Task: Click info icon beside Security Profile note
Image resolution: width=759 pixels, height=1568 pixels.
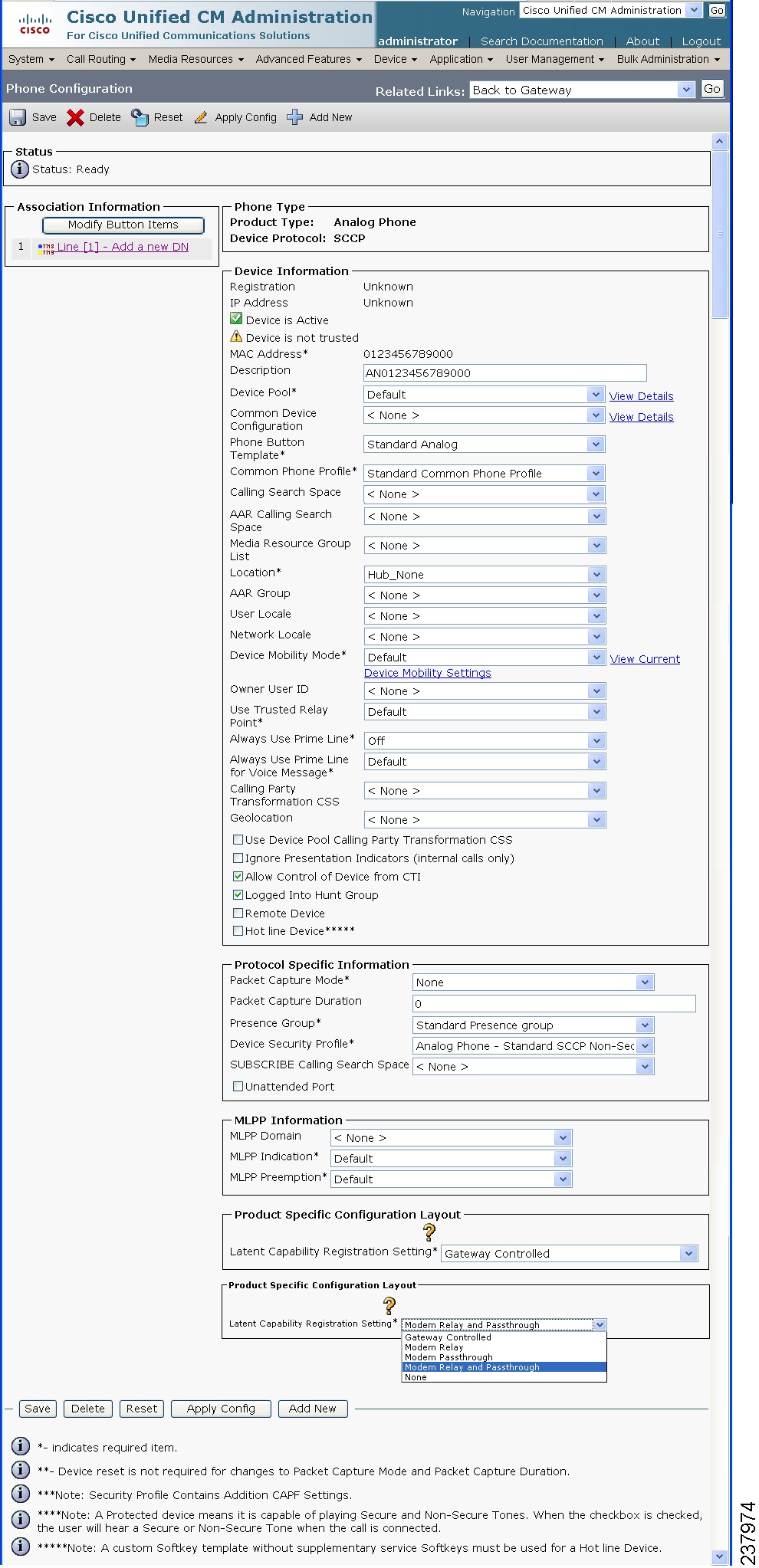Action: (21, 1494)
